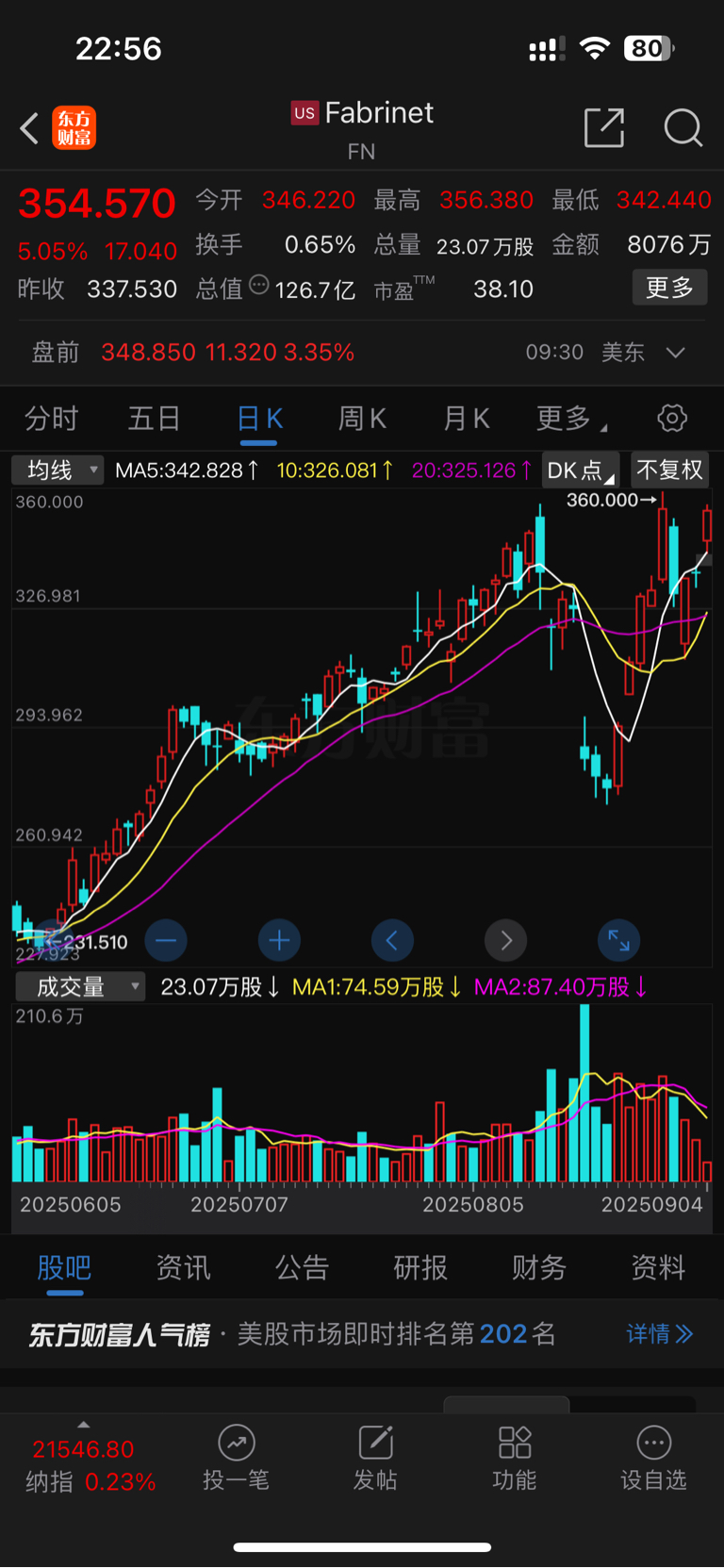Open the 股吧 tab
The image size is (724, 1568).
pos(64,1268)
